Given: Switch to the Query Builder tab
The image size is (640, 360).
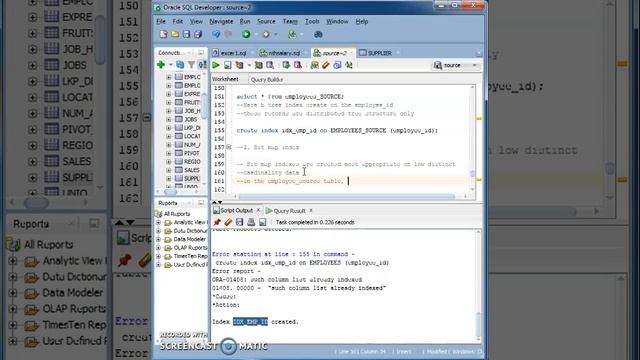Looking at the screenshot, I should click(x=267, y=80).
